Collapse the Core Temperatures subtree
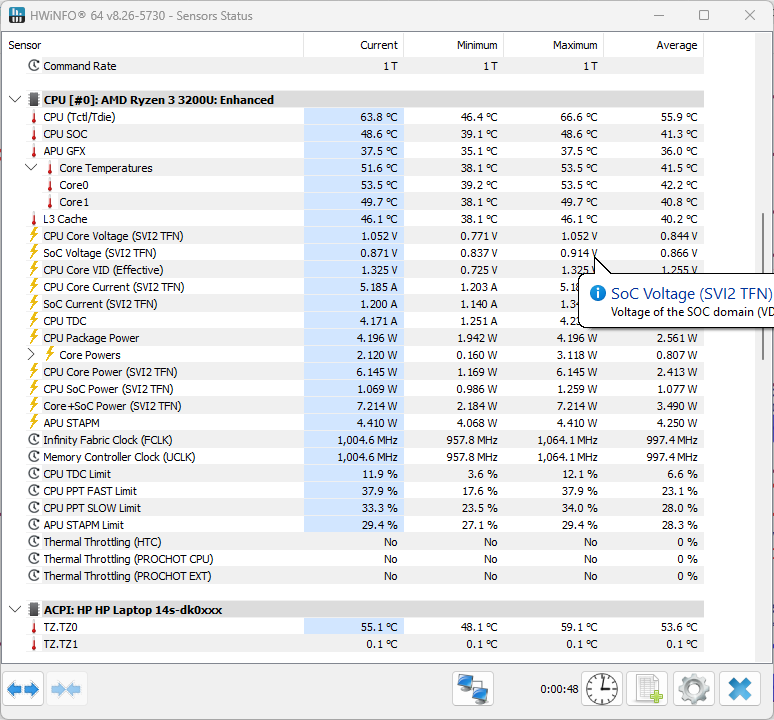 click(x=31, y=168)
